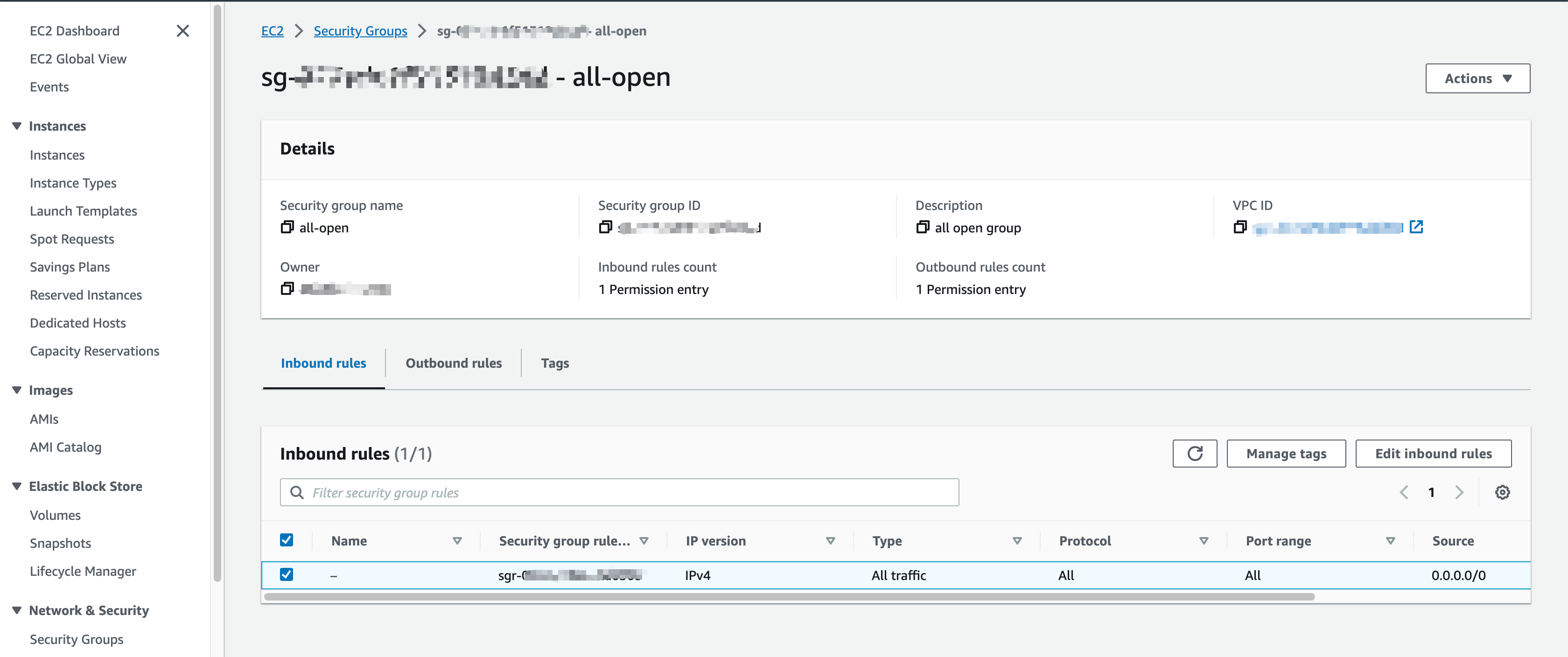
Task: Collapse the Elastic Block Store section
Action: click(x=17, y=486)
